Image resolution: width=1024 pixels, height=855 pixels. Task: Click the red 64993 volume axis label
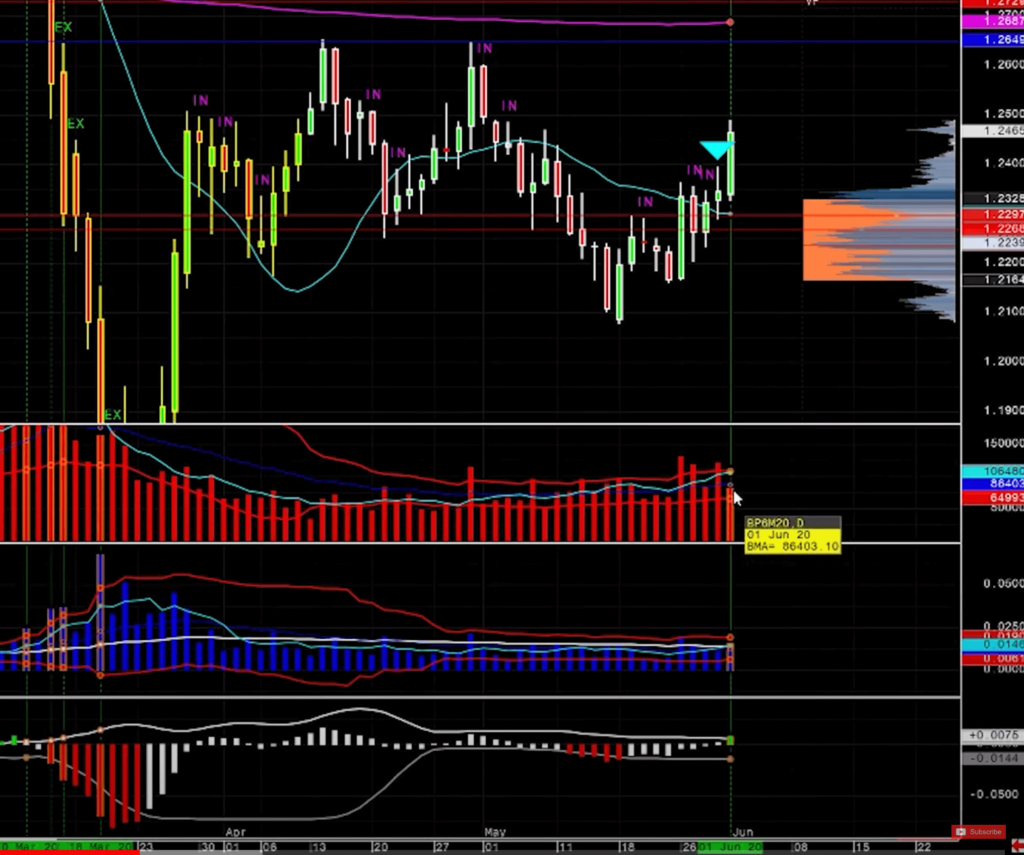coord(991,497)
